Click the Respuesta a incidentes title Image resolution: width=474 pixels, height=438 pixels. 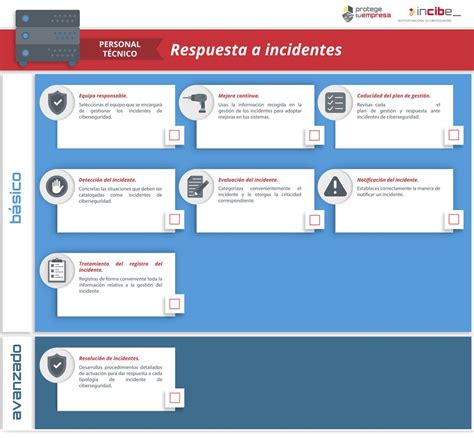[256, 50]
